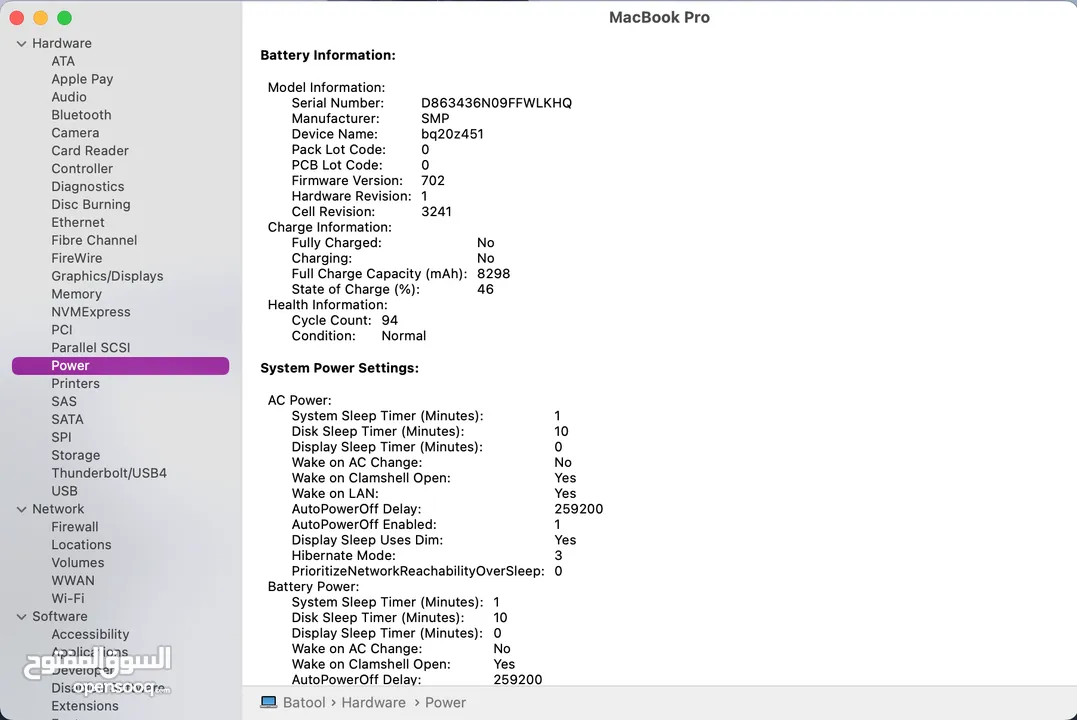The width and height of the screenshot is (1077, 720).
Task: Open Printers entry
Action: (x=76, y=383)
